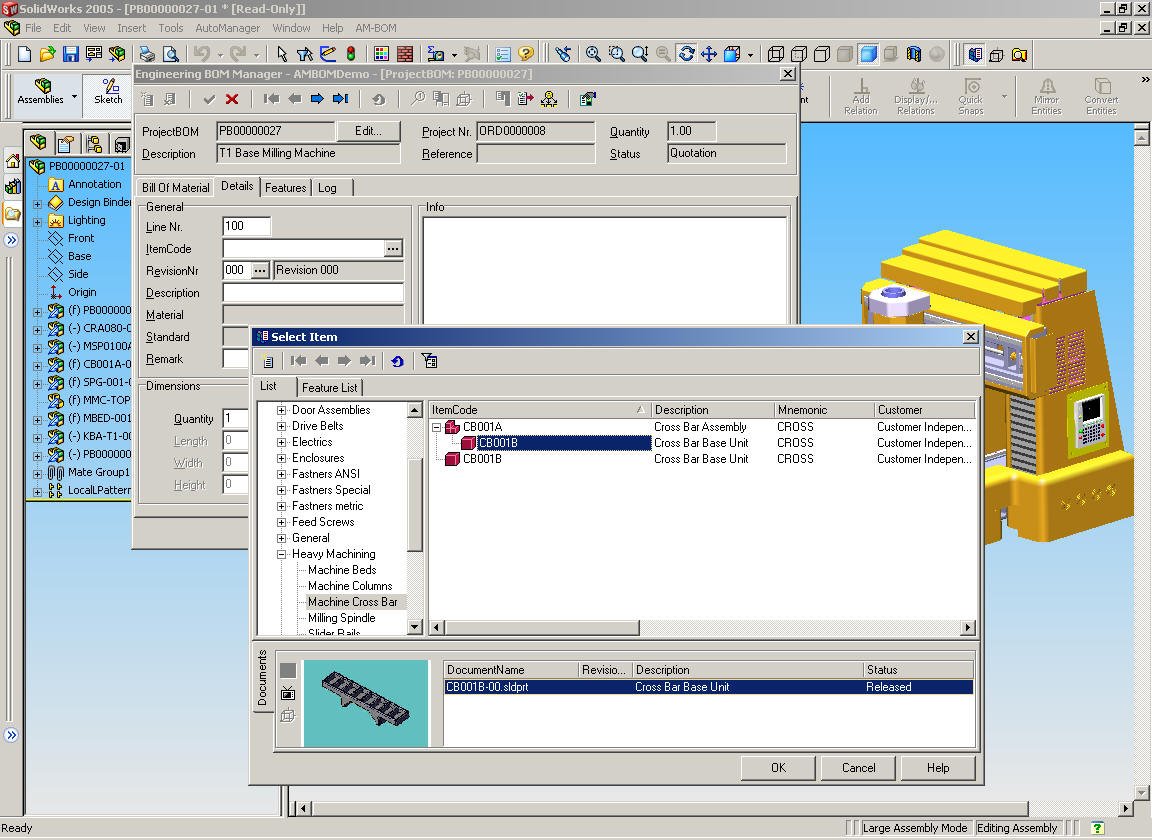
Task: Click the Pan view arrows icon
Action: tap(709, 54)
